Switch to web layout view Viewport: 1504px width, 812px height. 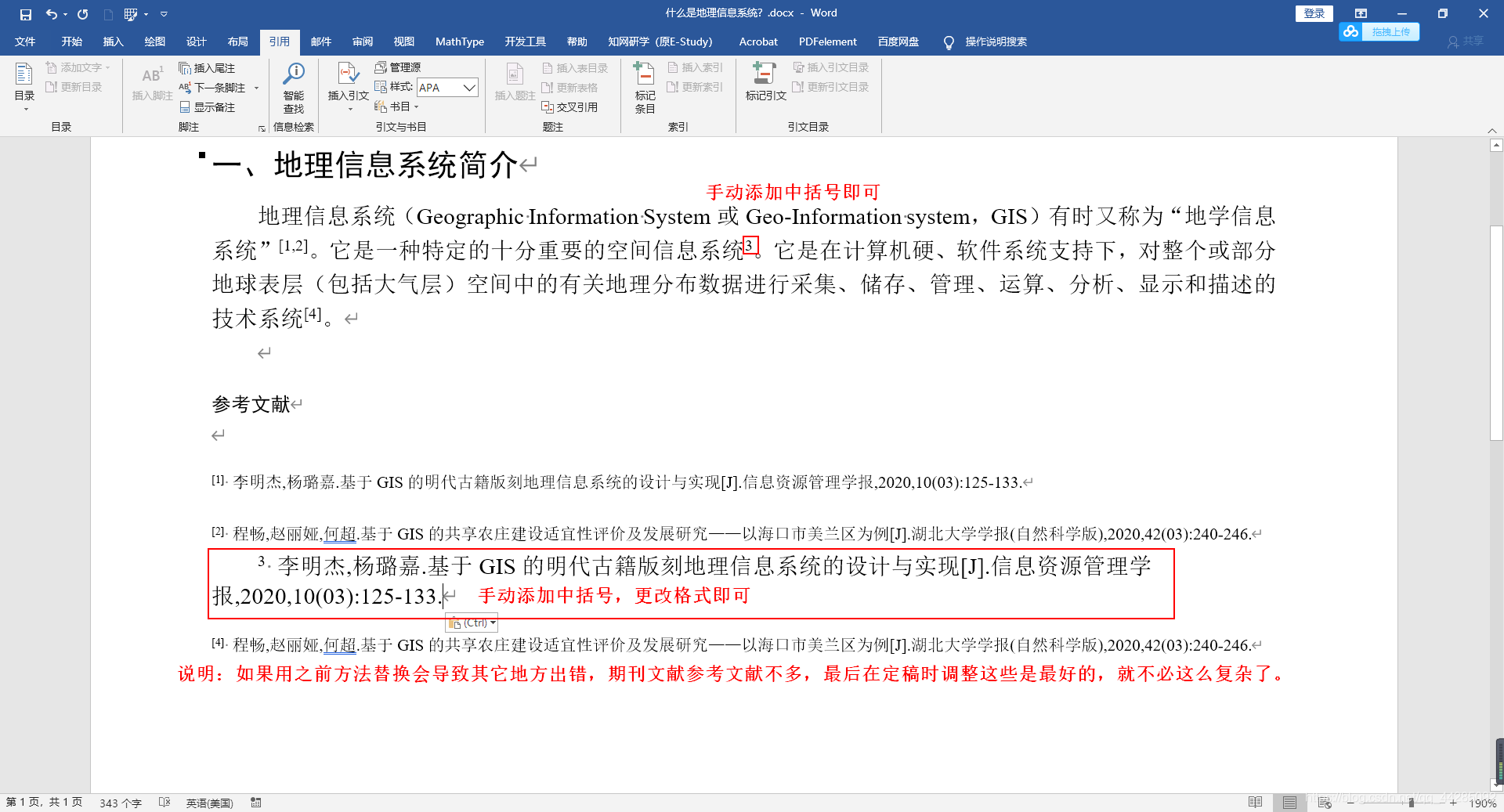[x=1325, y=803]
